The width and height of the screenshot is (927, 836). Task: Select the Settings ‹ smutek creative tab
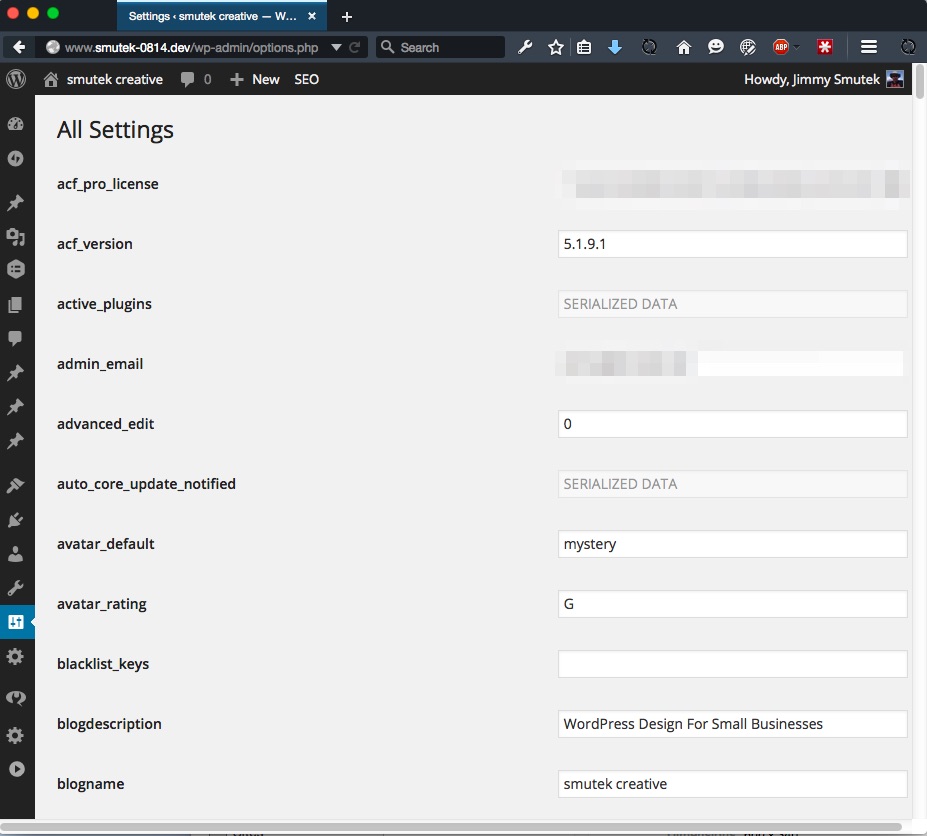click(x=222, y=16)
